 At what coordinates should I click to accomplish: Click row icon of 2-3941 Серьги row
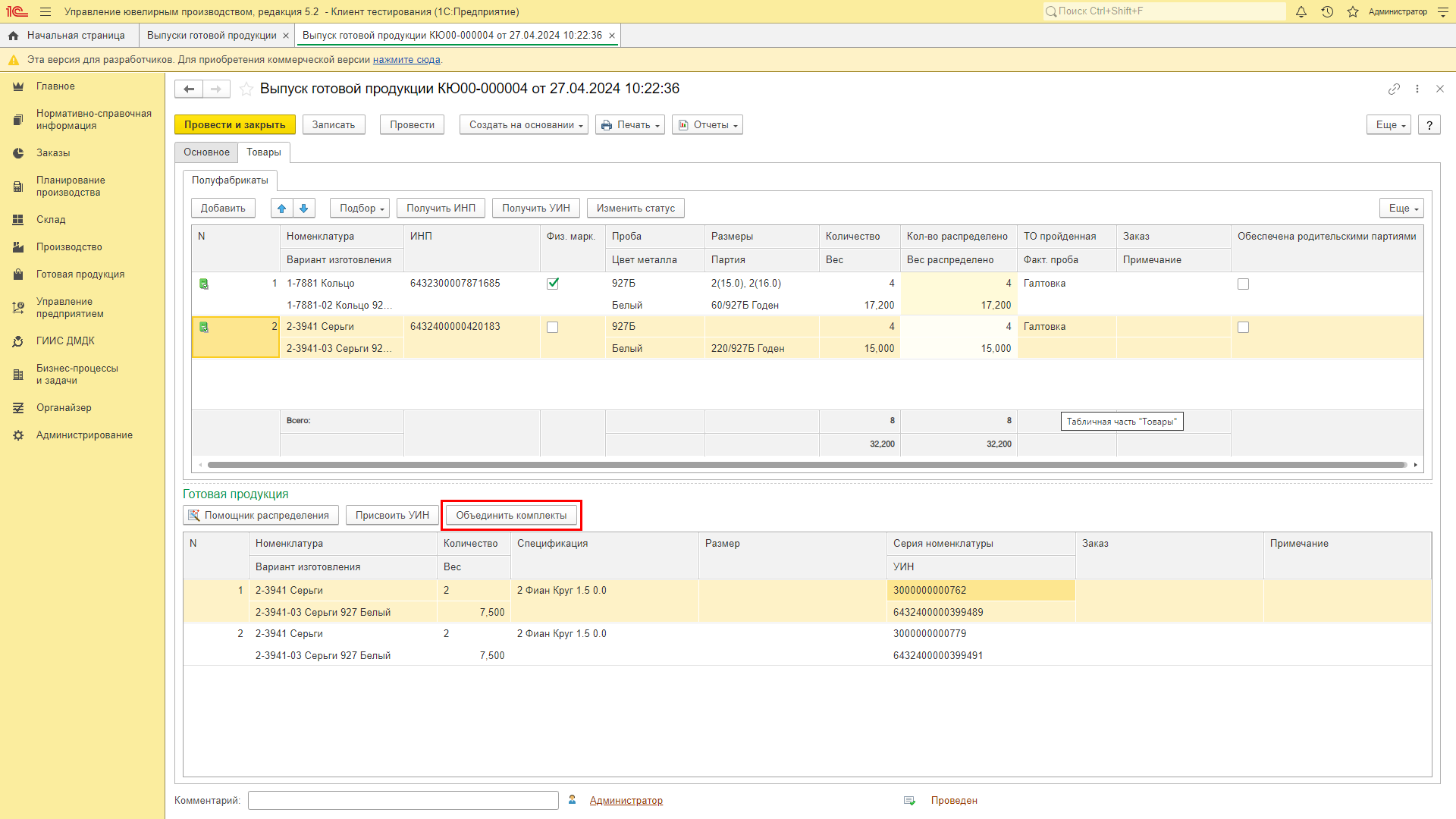(x=203, y=327)
